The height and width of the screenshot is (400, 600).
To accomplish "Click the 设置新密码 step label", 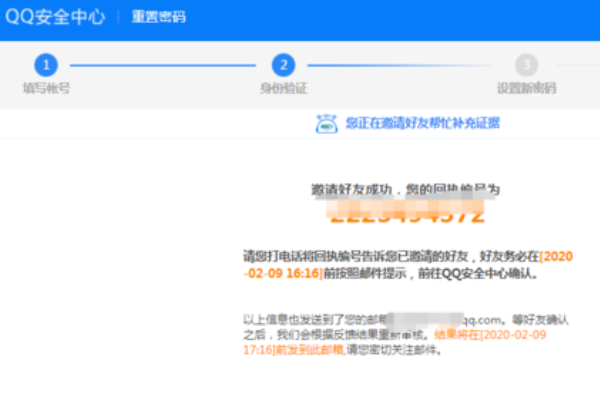I will click(527, 88).
